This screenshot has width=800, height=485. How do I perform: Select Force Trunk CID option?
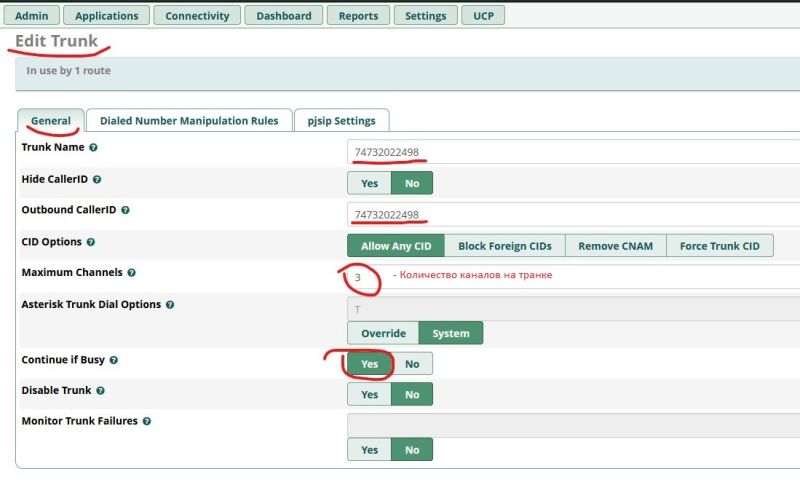(719, 246)
